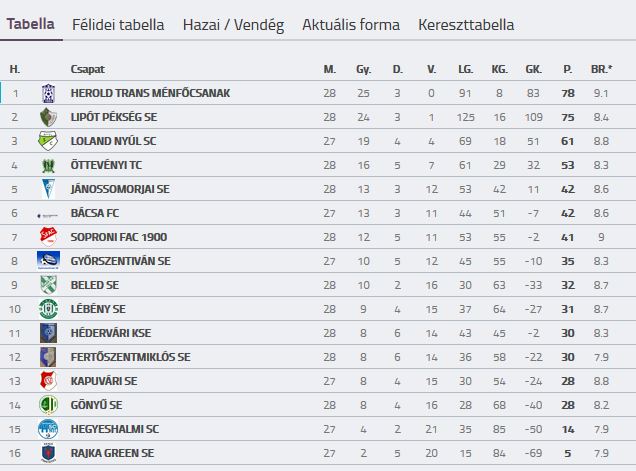Image resolution: width=636 pixels, height=471 pixels.
Task: Click Győrszentiván SE team logo
Action: tap(48, 261)
